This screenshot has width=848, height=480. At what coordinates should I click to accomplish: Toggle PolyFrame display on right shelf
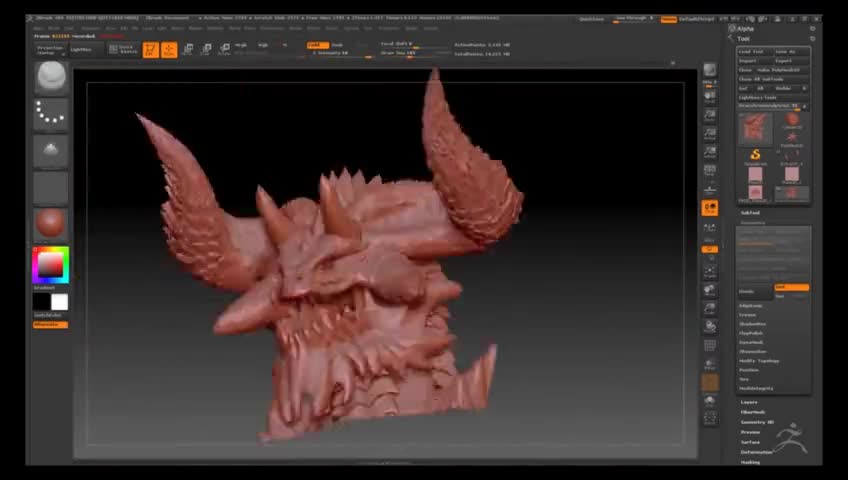pyautogui.click(x=710, y=345)
